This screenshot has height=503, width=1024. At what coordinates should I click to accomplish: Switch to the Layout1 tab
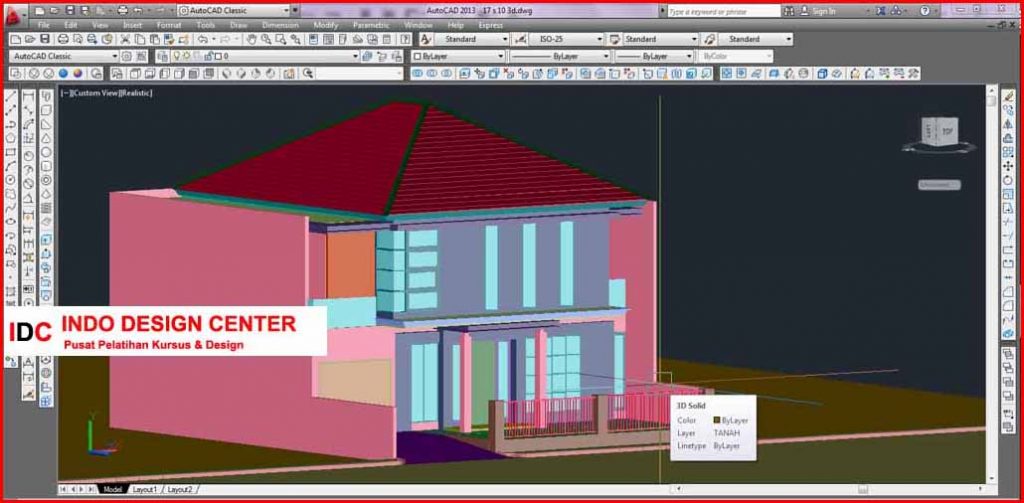point(144,489)
